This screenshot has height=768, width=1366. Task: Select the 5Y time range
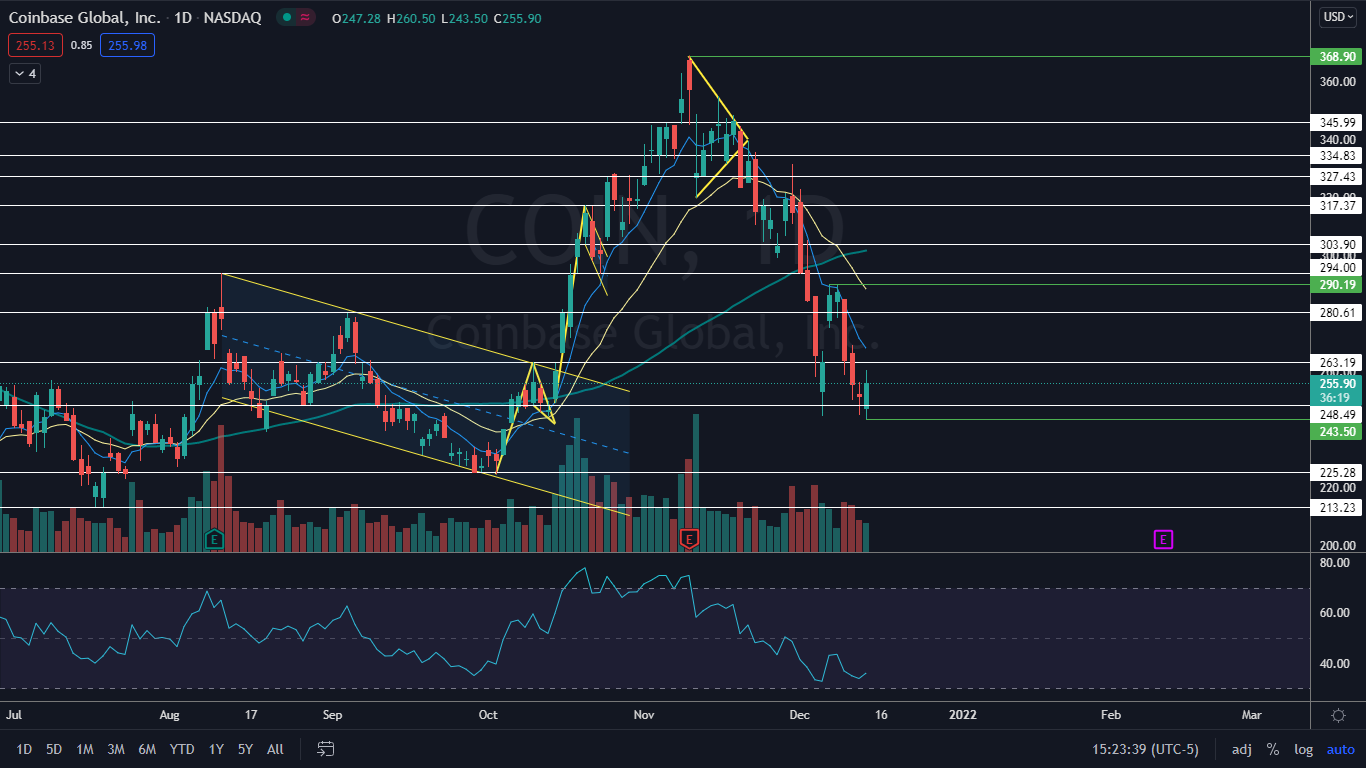[x=245, y=749]
